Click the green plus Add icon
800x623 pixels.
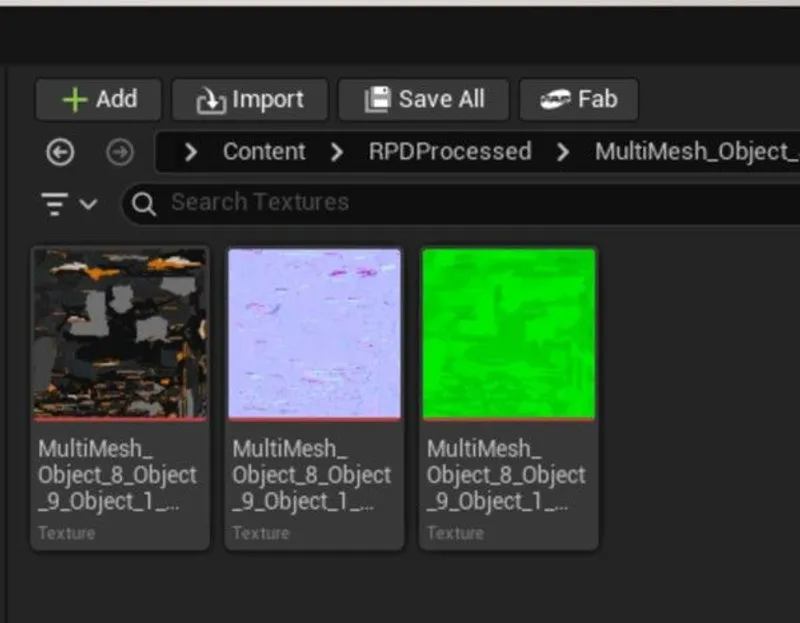[x=76, y=99]
